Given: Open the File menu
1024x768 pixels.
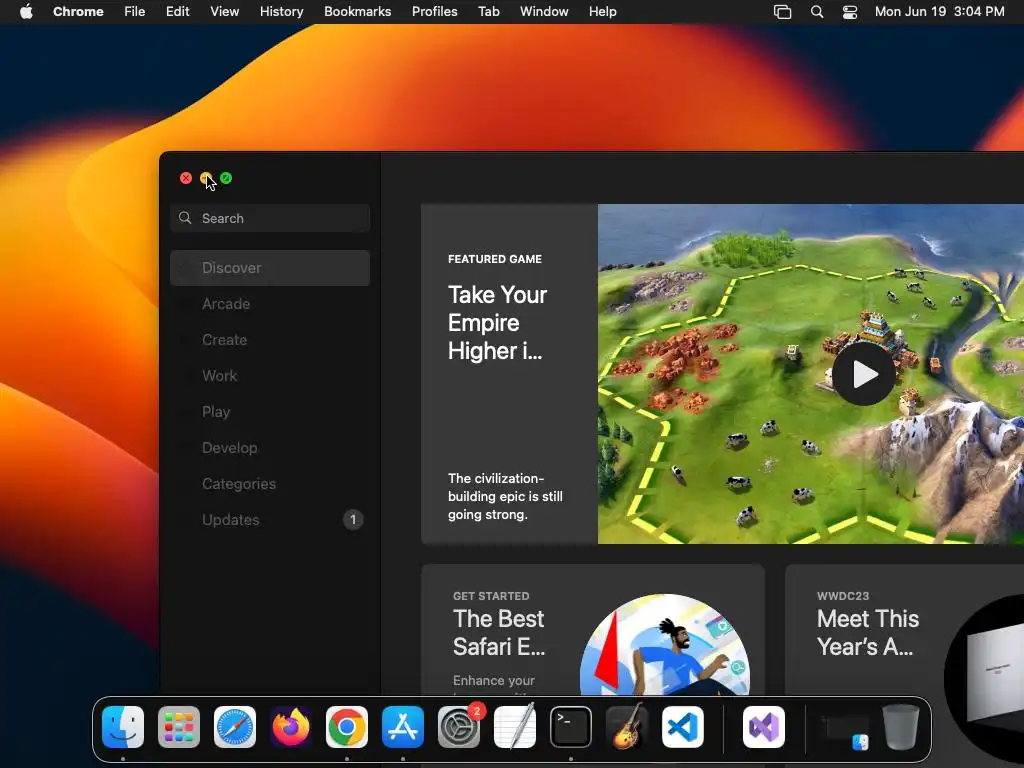Looking at the screenshot, I should coord(135,12).
